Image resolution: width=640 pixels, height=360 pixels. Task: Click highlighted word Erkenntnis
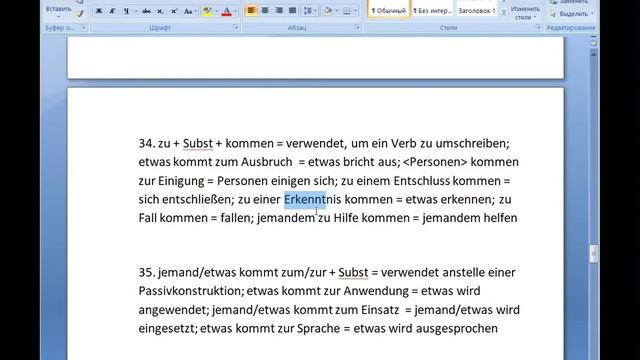pyautogui.click(x=312, y=200)
